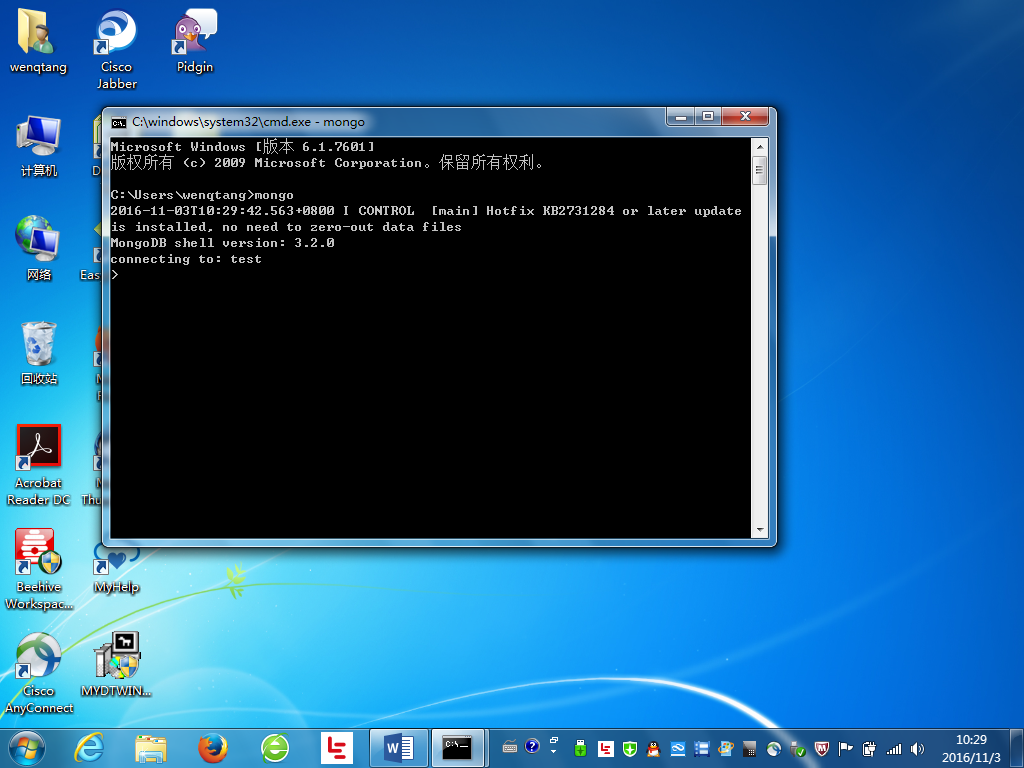
Task: Click the mongo shell '>' prompt
Action: [x=115, y=275]
